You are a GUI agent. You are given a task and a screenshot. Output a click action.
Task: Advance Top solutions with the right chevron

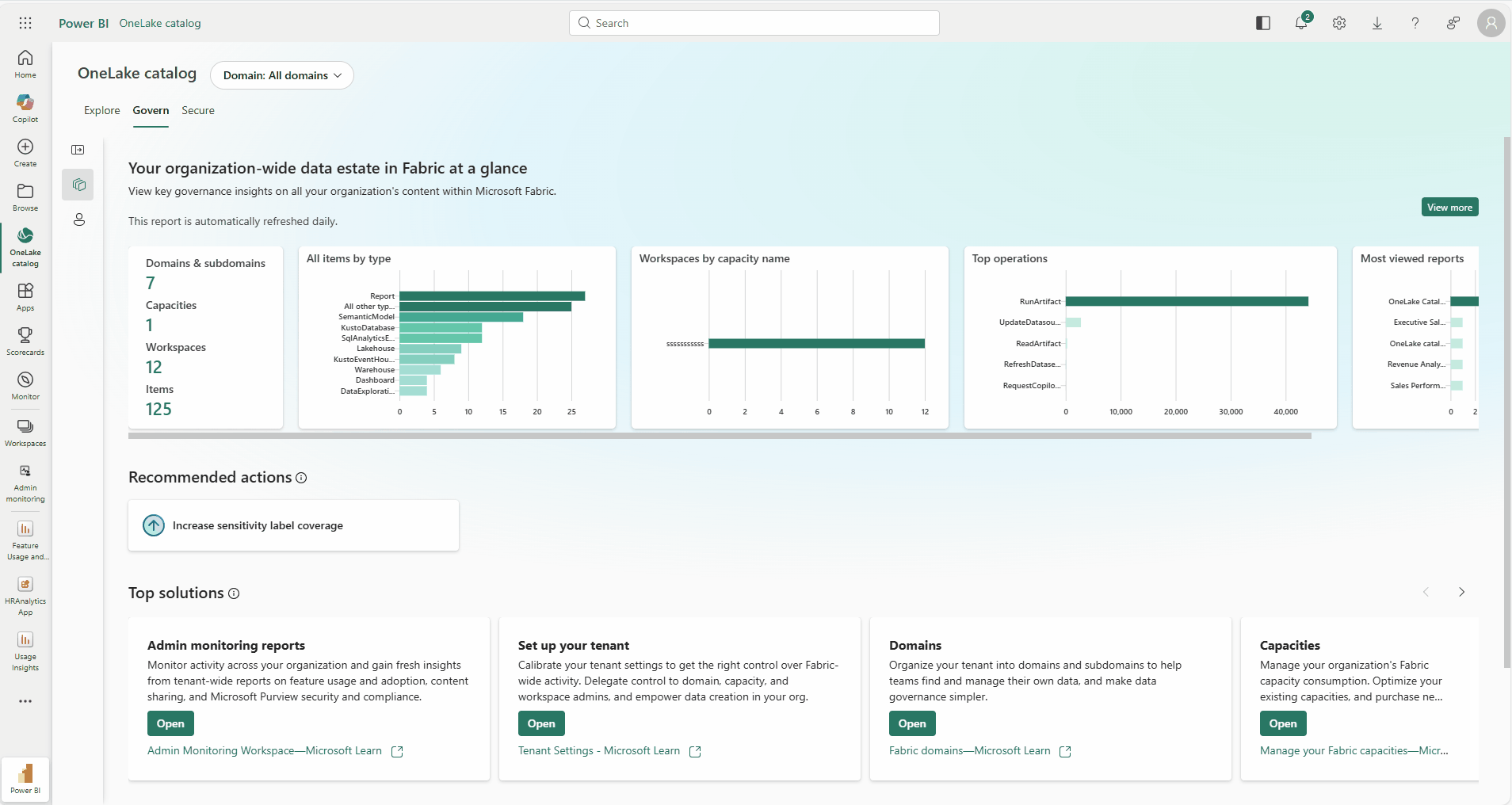tap(1461, 592)
